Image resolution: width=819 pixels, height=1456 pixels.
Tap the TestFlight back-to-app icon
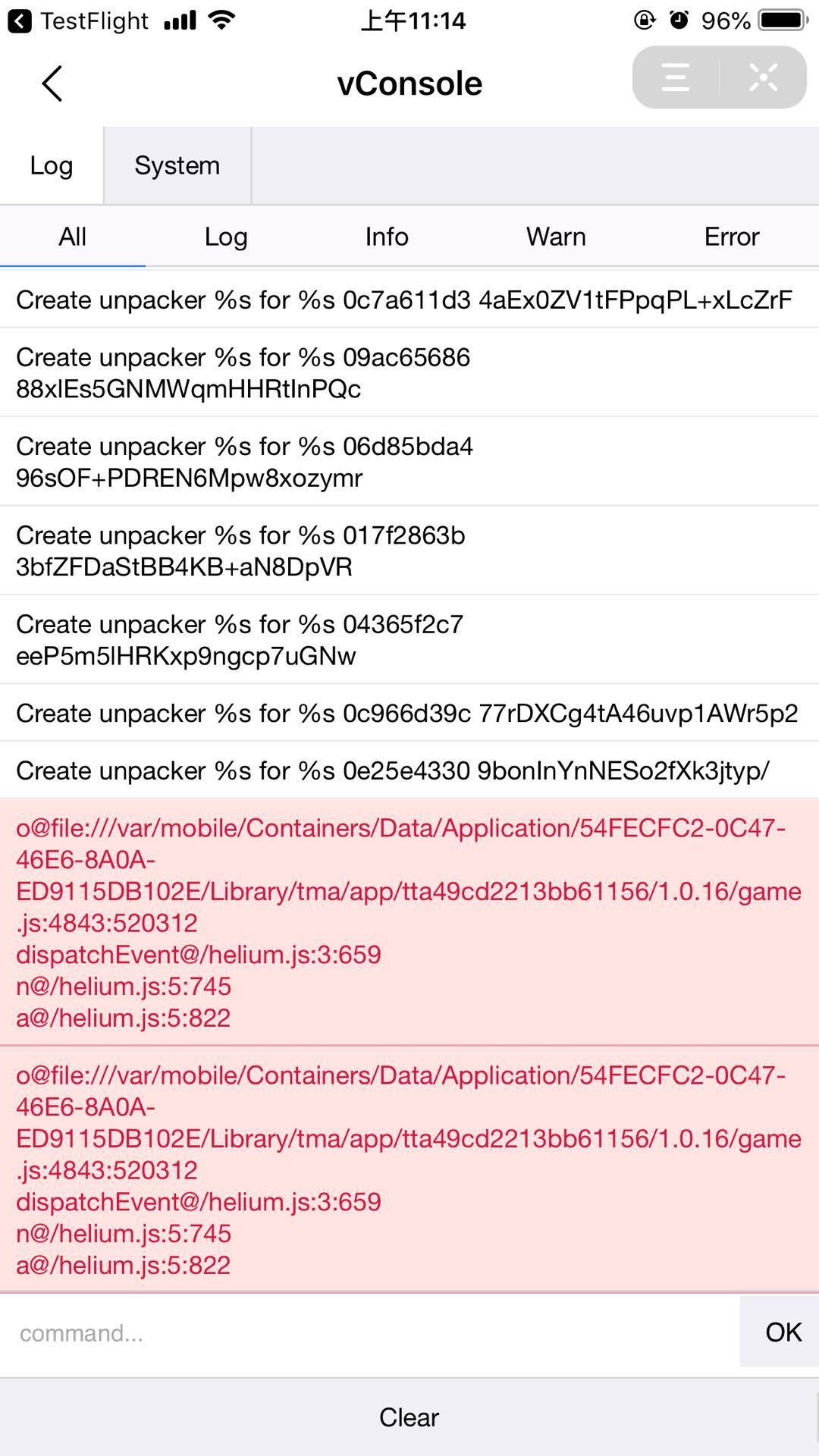[20, 20]
